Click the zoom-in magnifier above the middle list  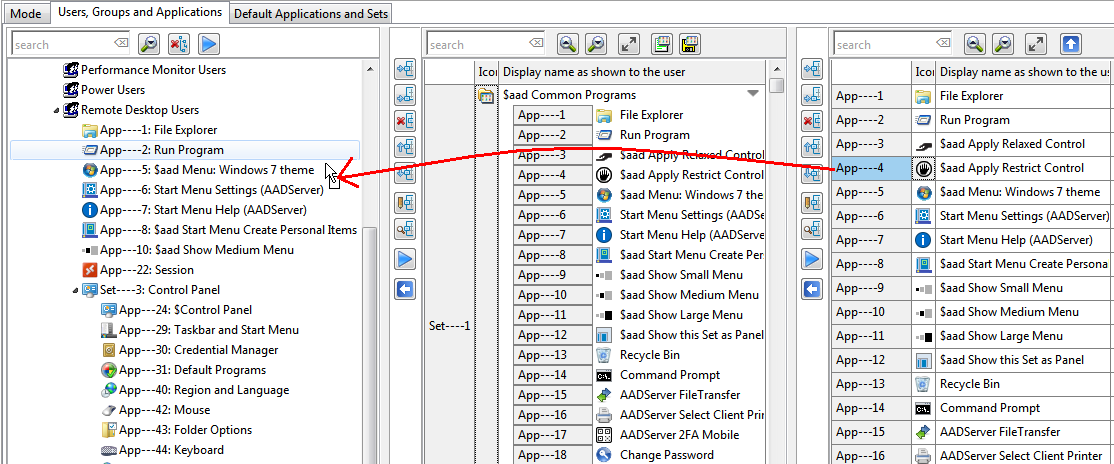568,44
